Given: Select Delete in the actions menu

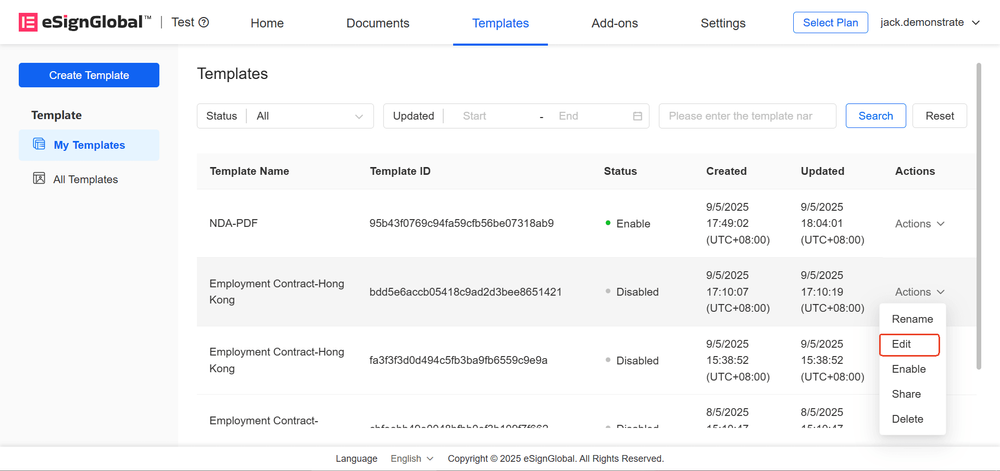Looking at the screenshot, I should point(907,419).
